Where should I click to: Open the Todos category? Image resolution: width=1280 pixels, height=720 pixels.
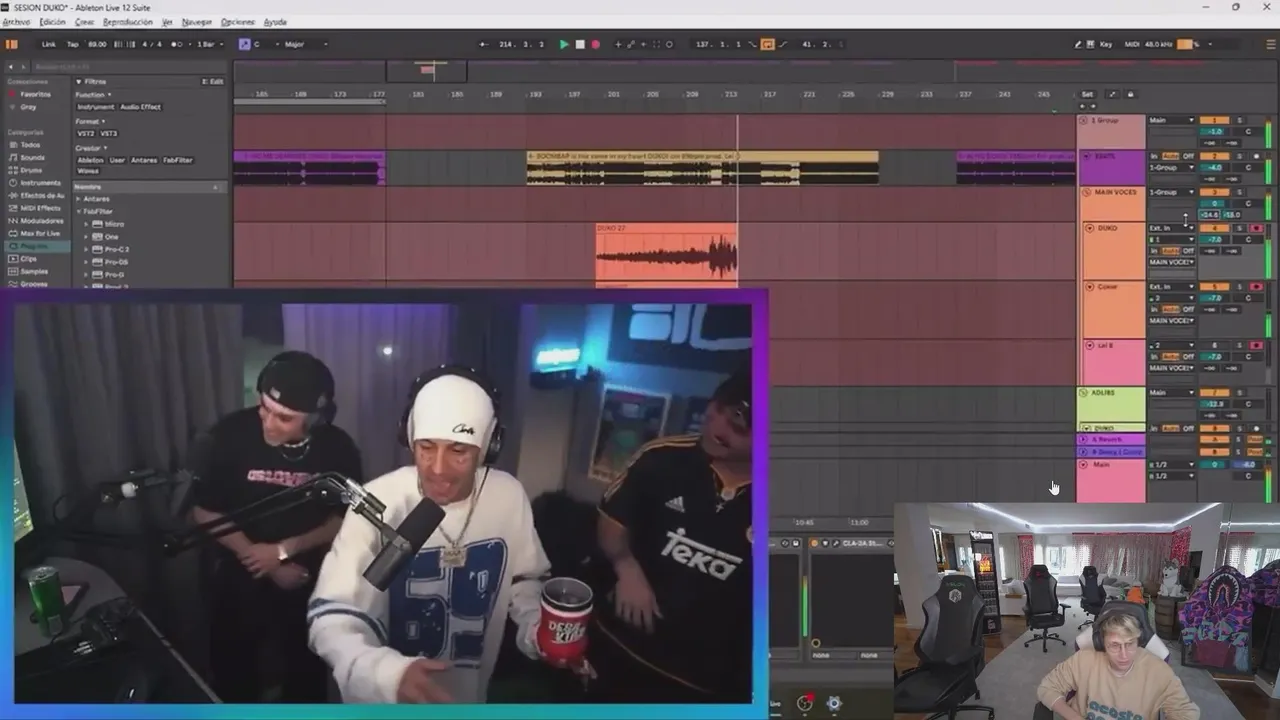pyautogui.click(x=30, y=145)
